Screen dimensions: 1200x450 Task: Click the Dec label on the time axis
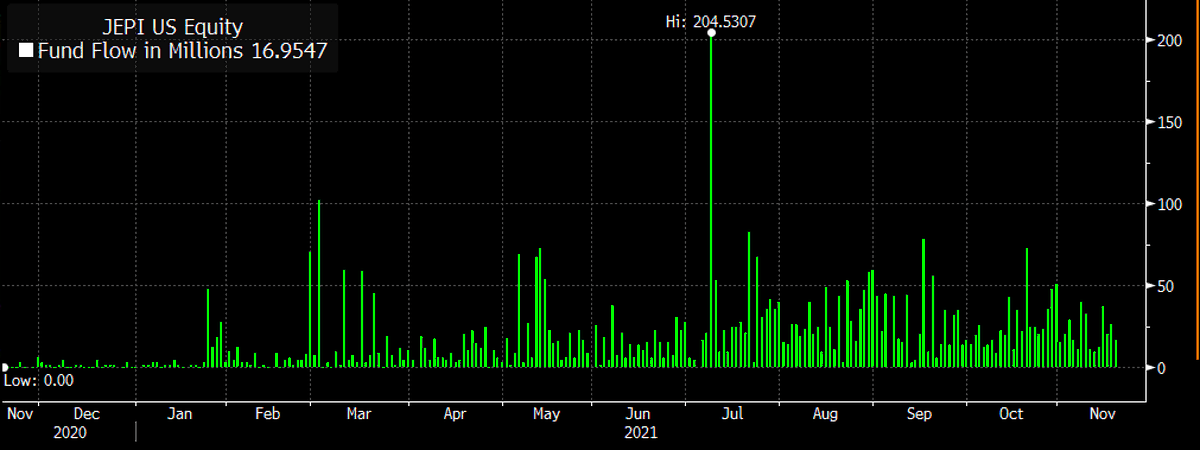(87, 413)
